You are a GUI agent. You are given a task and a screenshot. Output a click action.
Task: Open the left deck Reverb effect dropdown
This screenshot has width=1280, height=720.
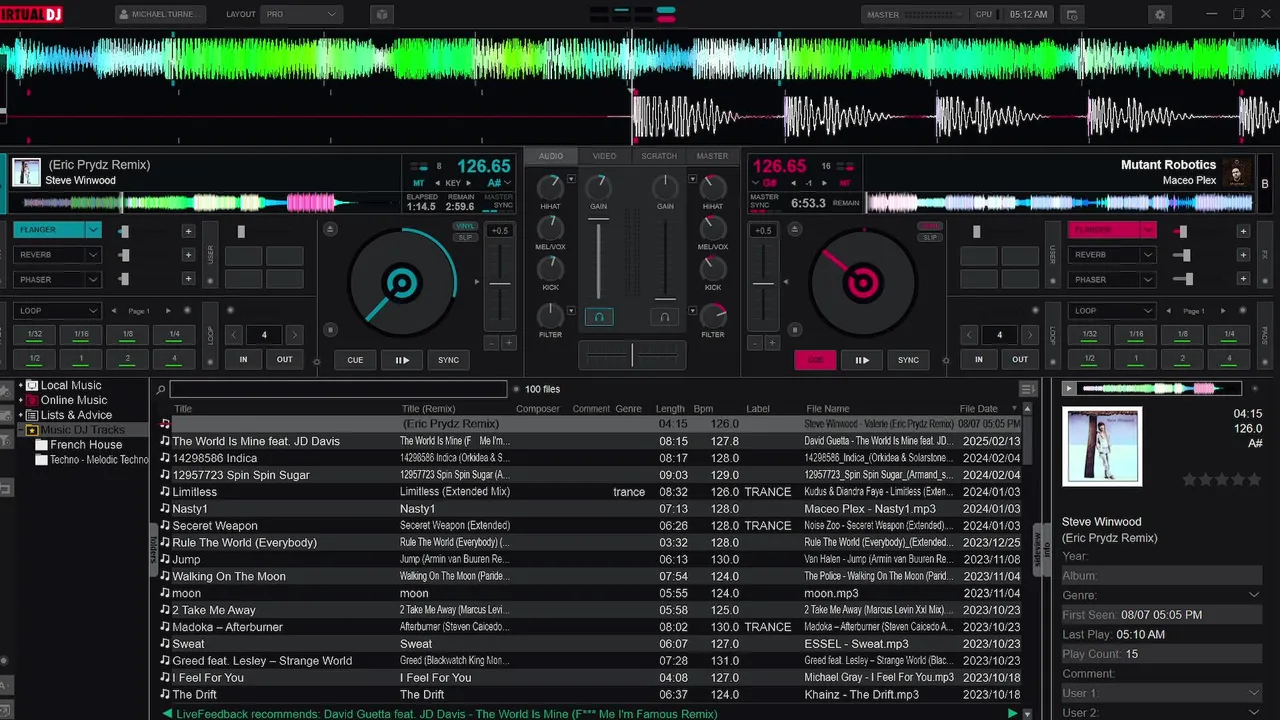pyautogui.click(x=93, y=255)
